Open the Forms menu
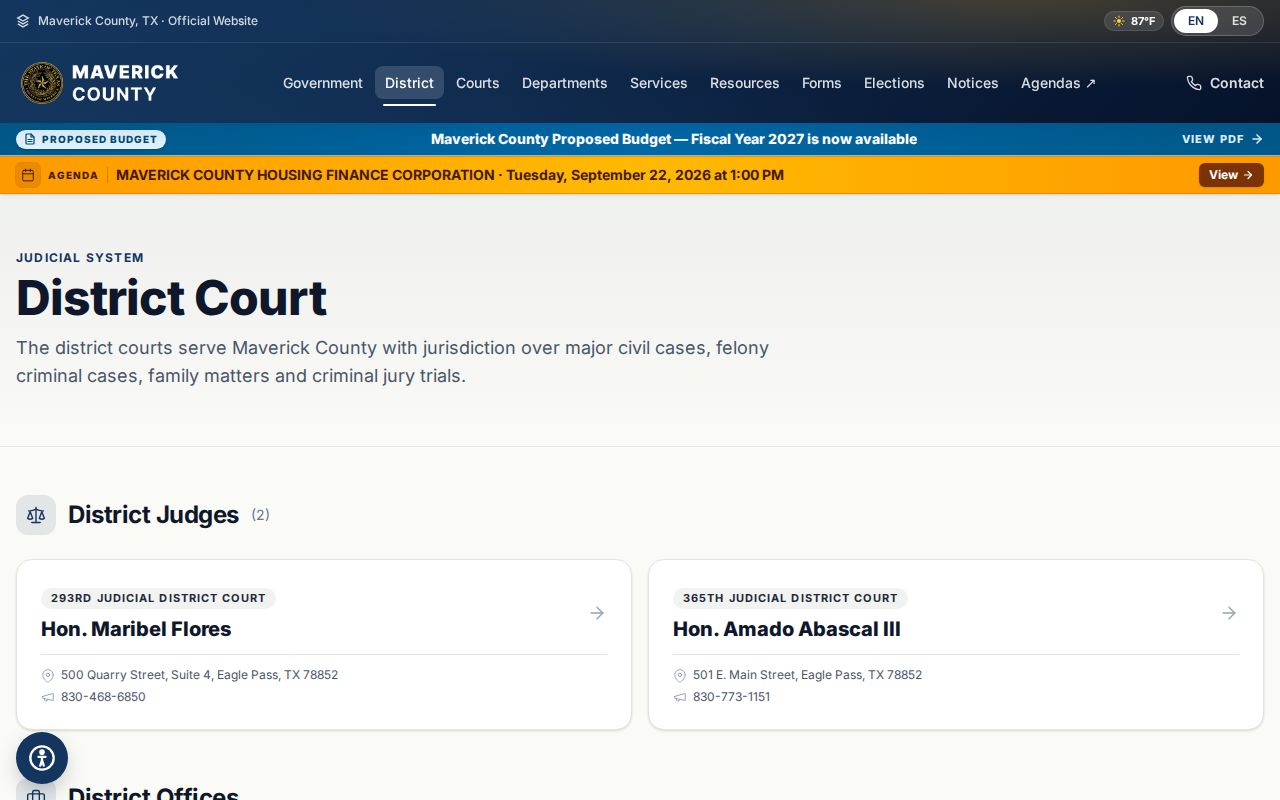This screenshot has width=1280, height=800. [822, 83]
